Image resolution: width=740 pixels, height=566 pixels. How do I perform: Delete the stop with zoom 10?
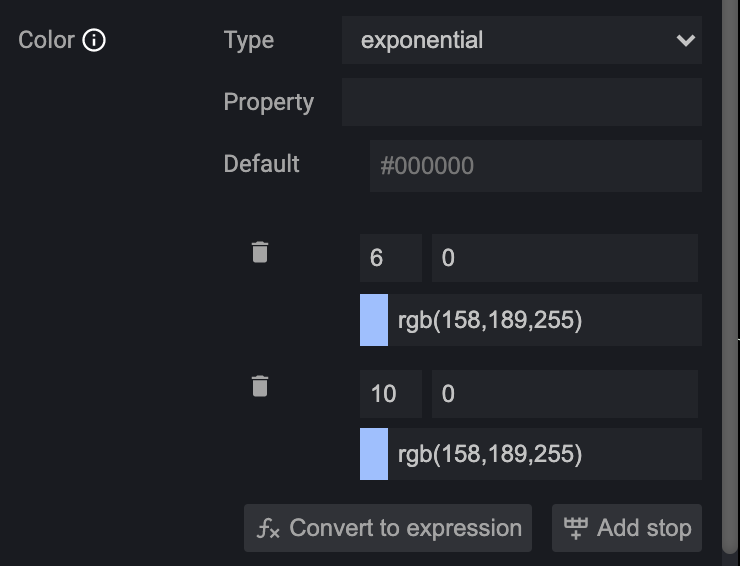coord(260,386)
